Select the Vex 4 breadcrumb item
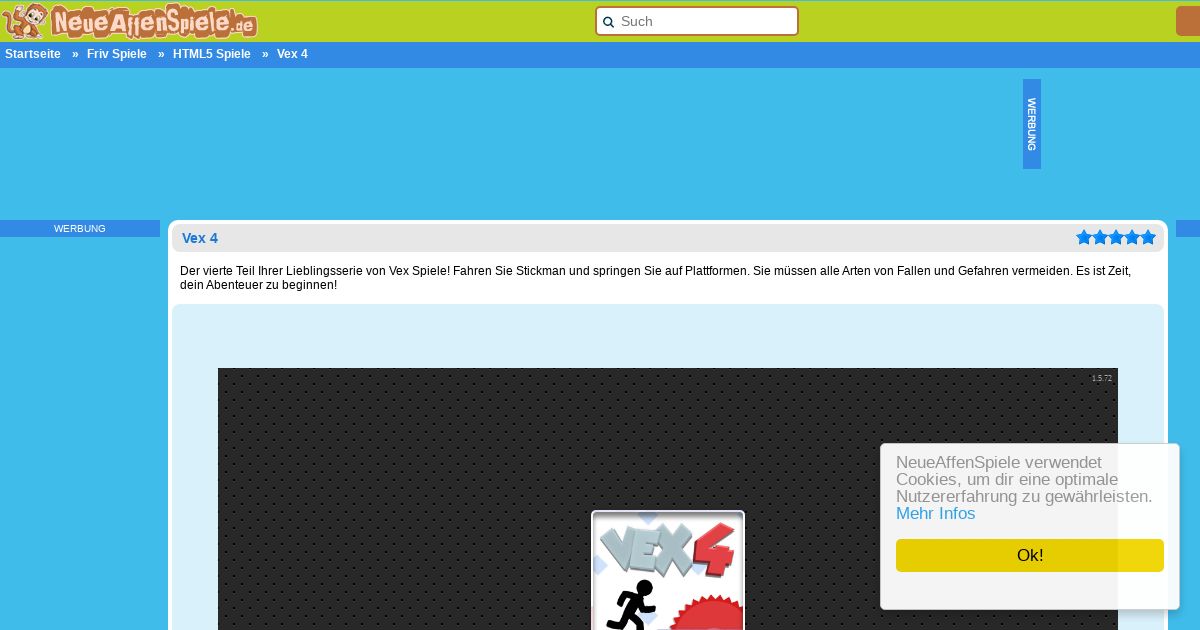Screen dimensions: 1200x630 tap(292, 54)
